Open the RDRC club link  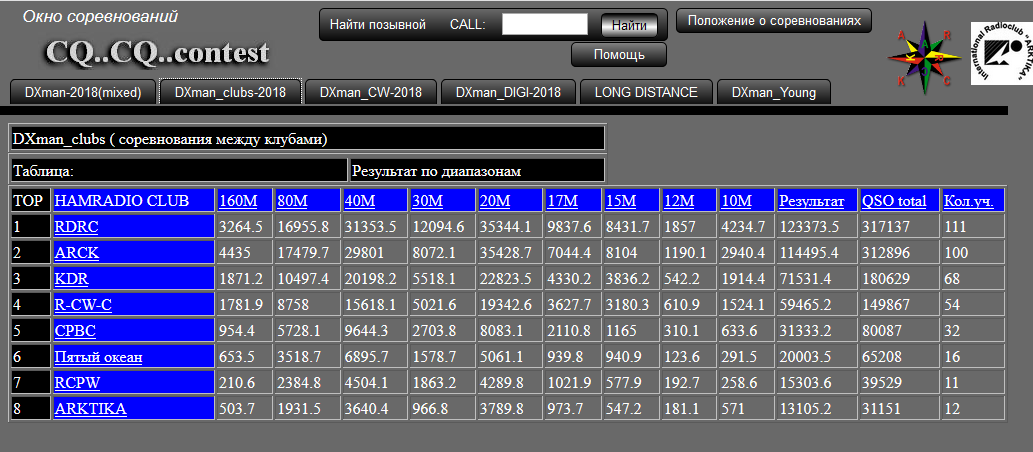(76, 227)
